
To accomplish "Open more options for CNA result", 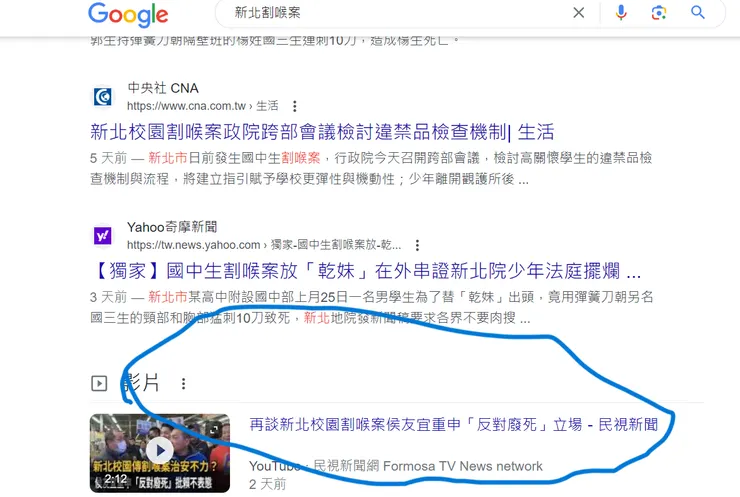I will [294, 106].
